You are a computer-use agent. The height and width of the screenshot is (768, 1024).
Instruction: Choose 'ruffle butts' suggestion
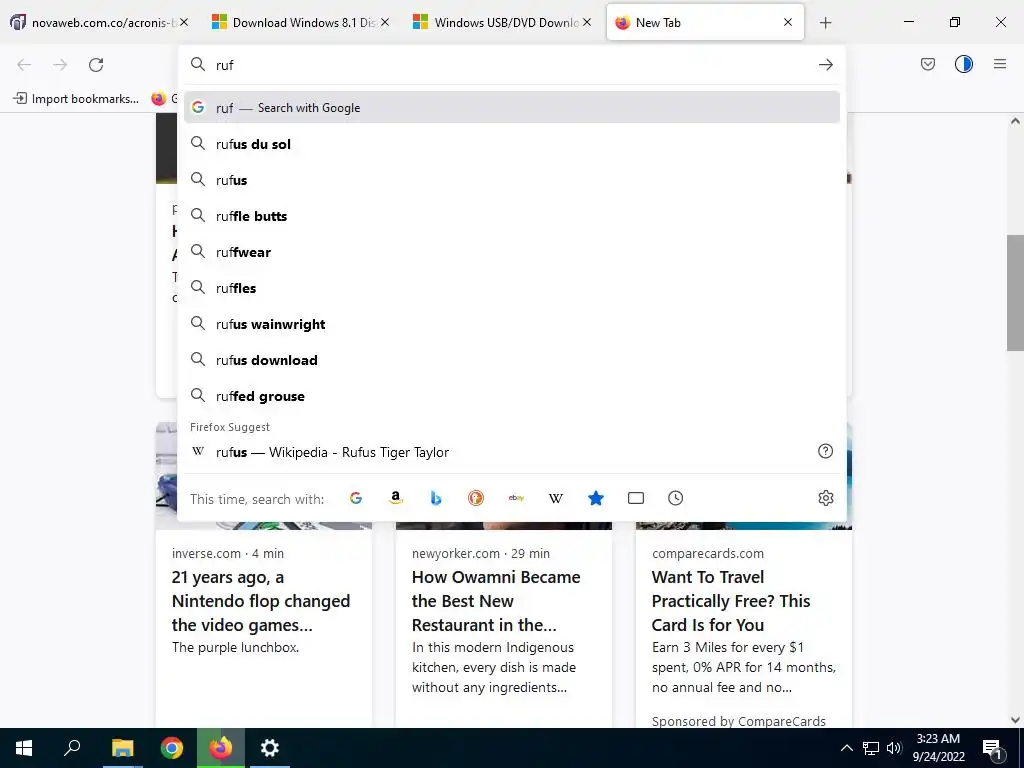[511, 216]
